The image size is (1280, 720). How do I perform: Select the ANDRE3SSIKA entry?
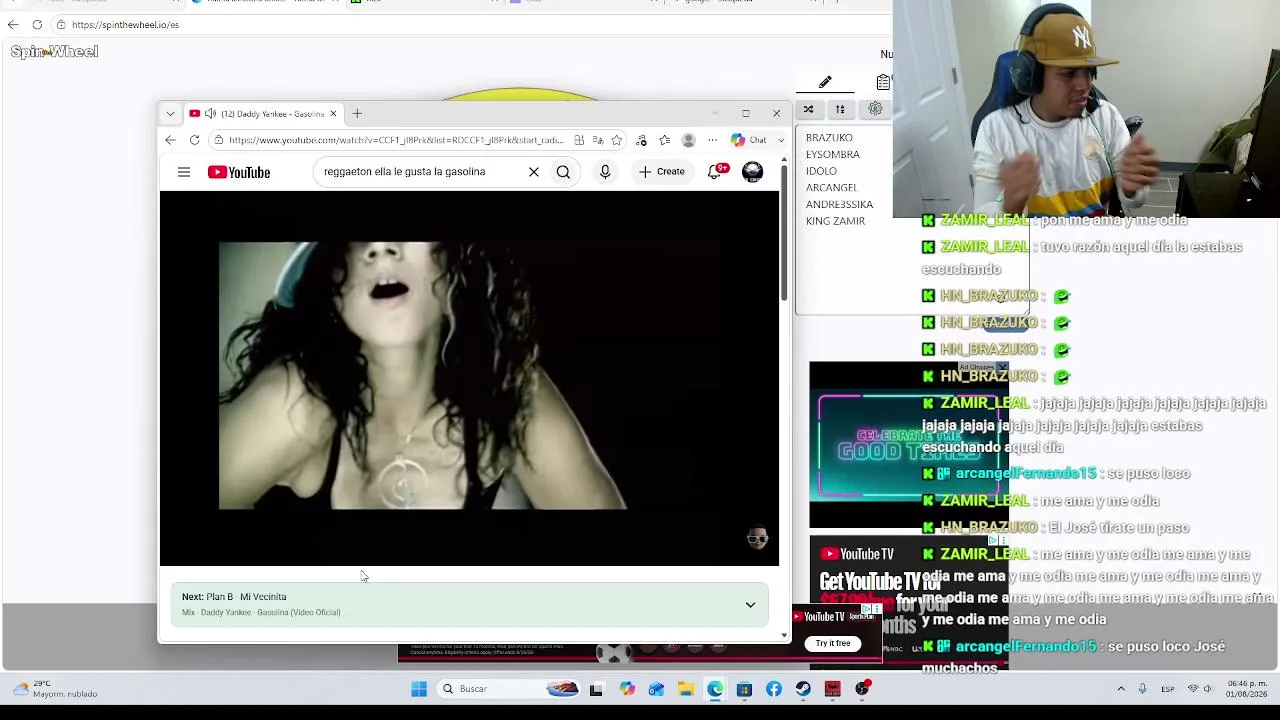tap(839, 205)
